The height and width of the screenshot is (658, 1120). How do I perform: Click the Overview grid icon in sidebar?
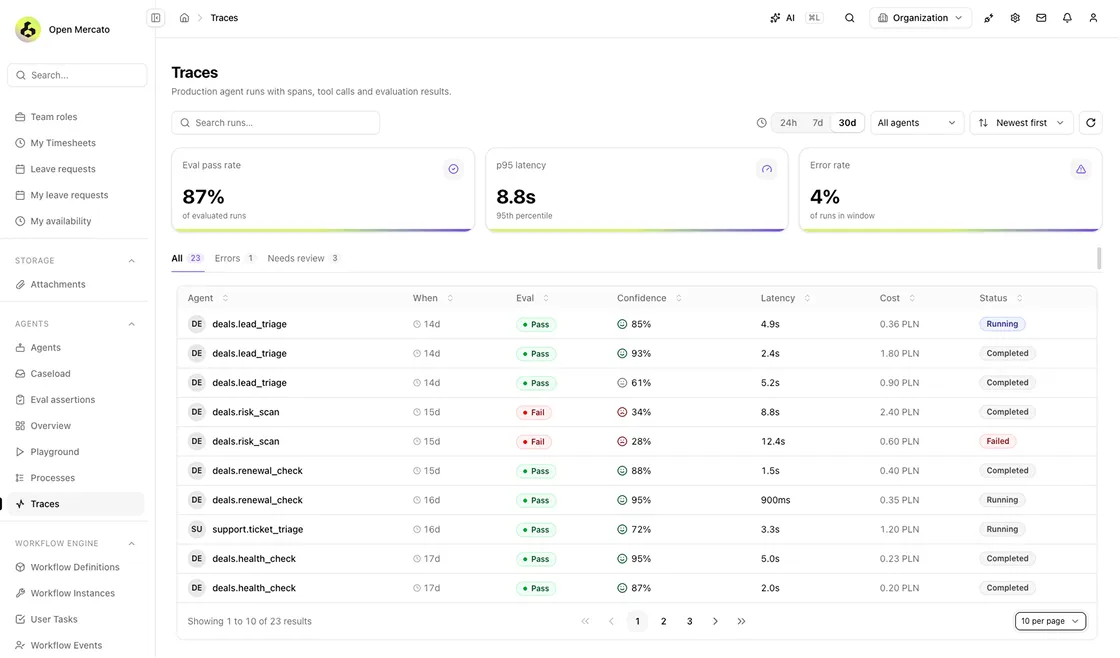[20, 426]
